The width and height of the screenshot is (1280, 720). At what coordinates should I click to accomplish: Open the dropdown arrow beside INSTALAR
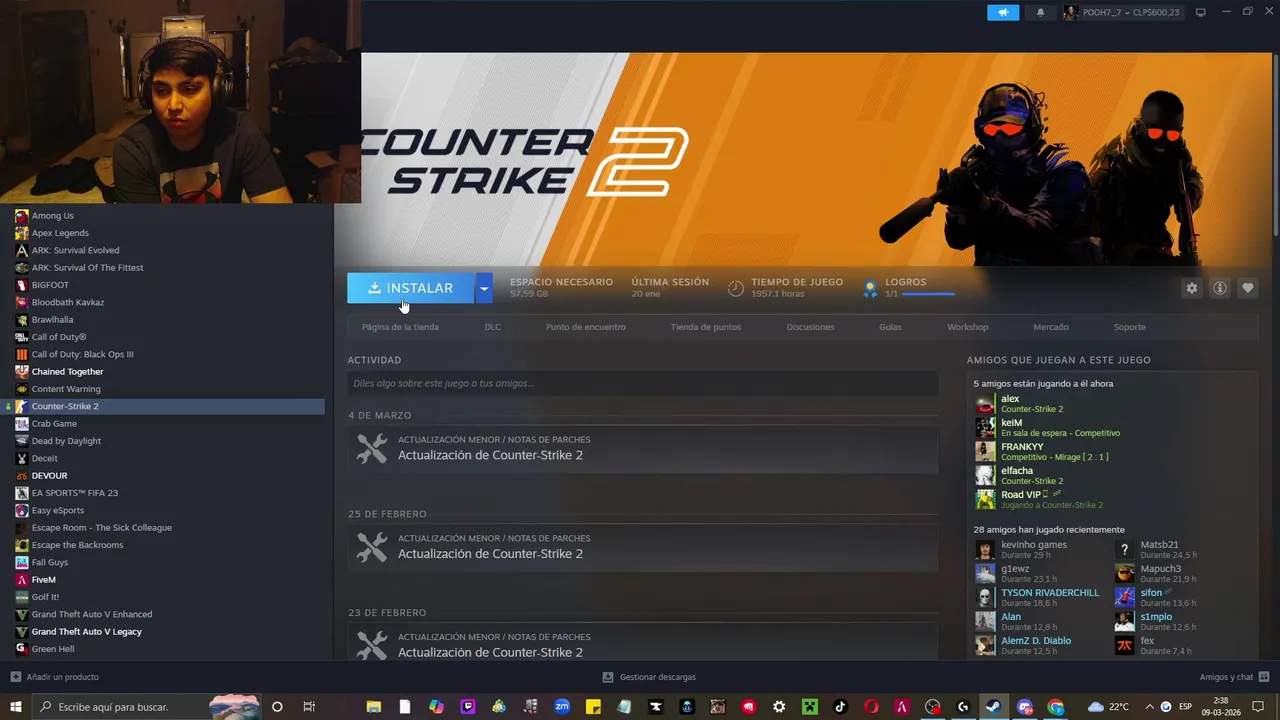[x=484, y=288]
